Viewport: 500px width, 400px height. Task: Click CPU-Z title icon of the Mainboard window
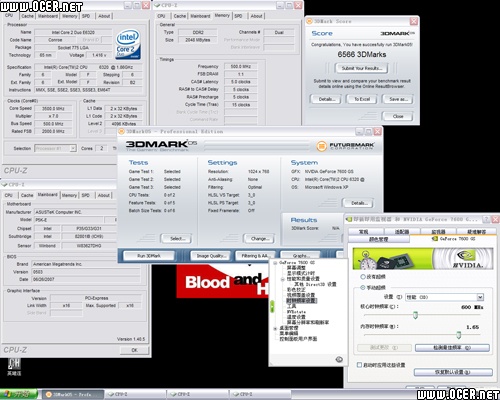click(4, 184)
